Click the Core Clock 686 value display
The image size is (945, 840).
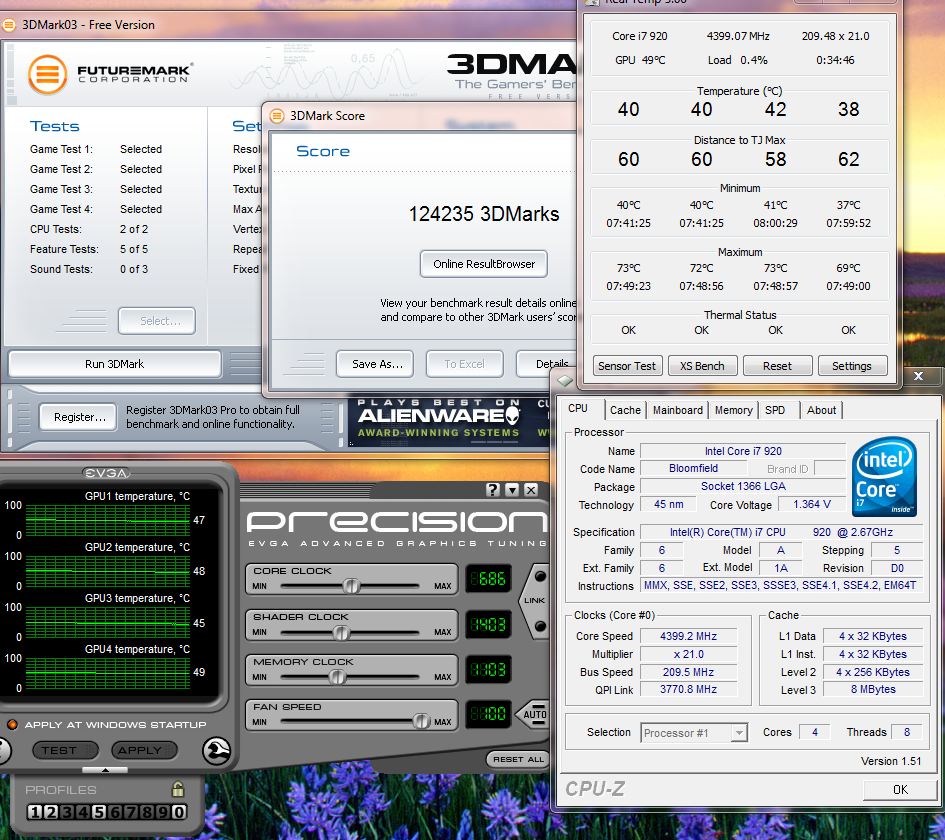(489, 579)
